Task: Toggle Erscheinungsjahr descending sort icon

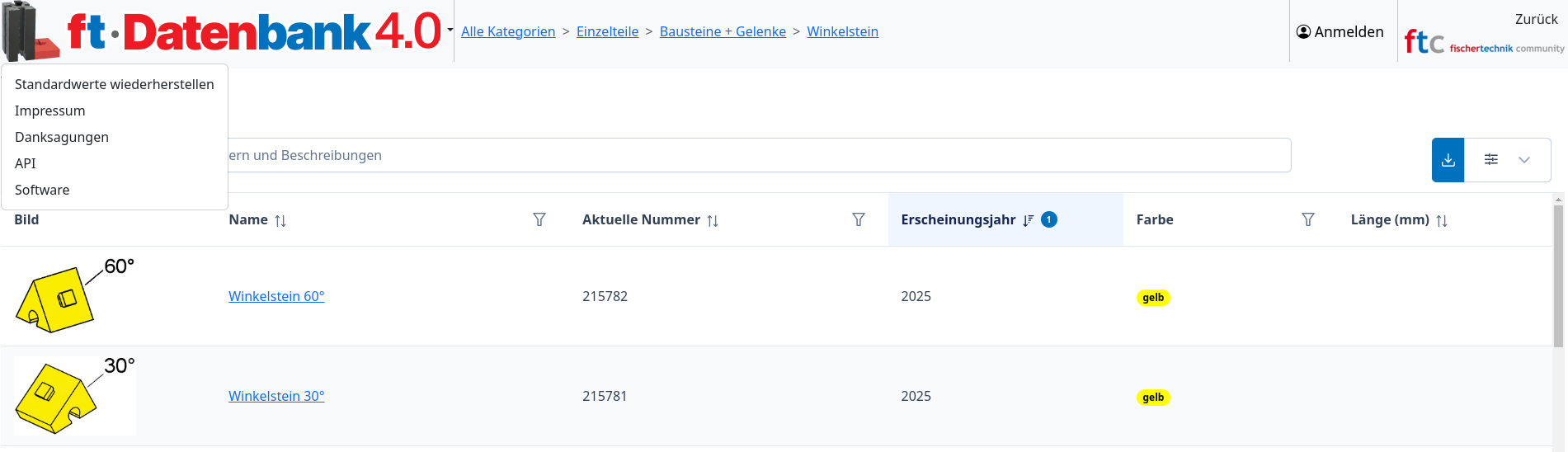Action: point(1028,220)
